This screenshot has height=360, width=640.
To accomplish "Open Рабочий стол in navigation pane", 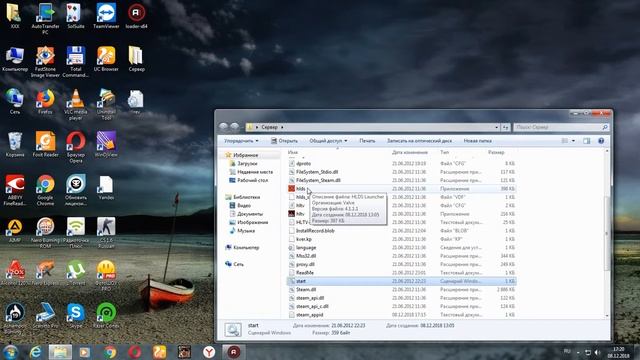I will pos(253,180).
